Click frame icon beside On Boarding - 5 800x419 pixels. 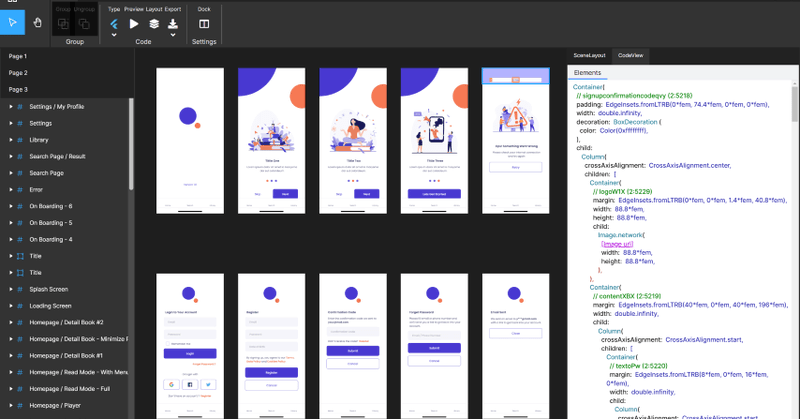pyautogui.click(x=20, y=223)
